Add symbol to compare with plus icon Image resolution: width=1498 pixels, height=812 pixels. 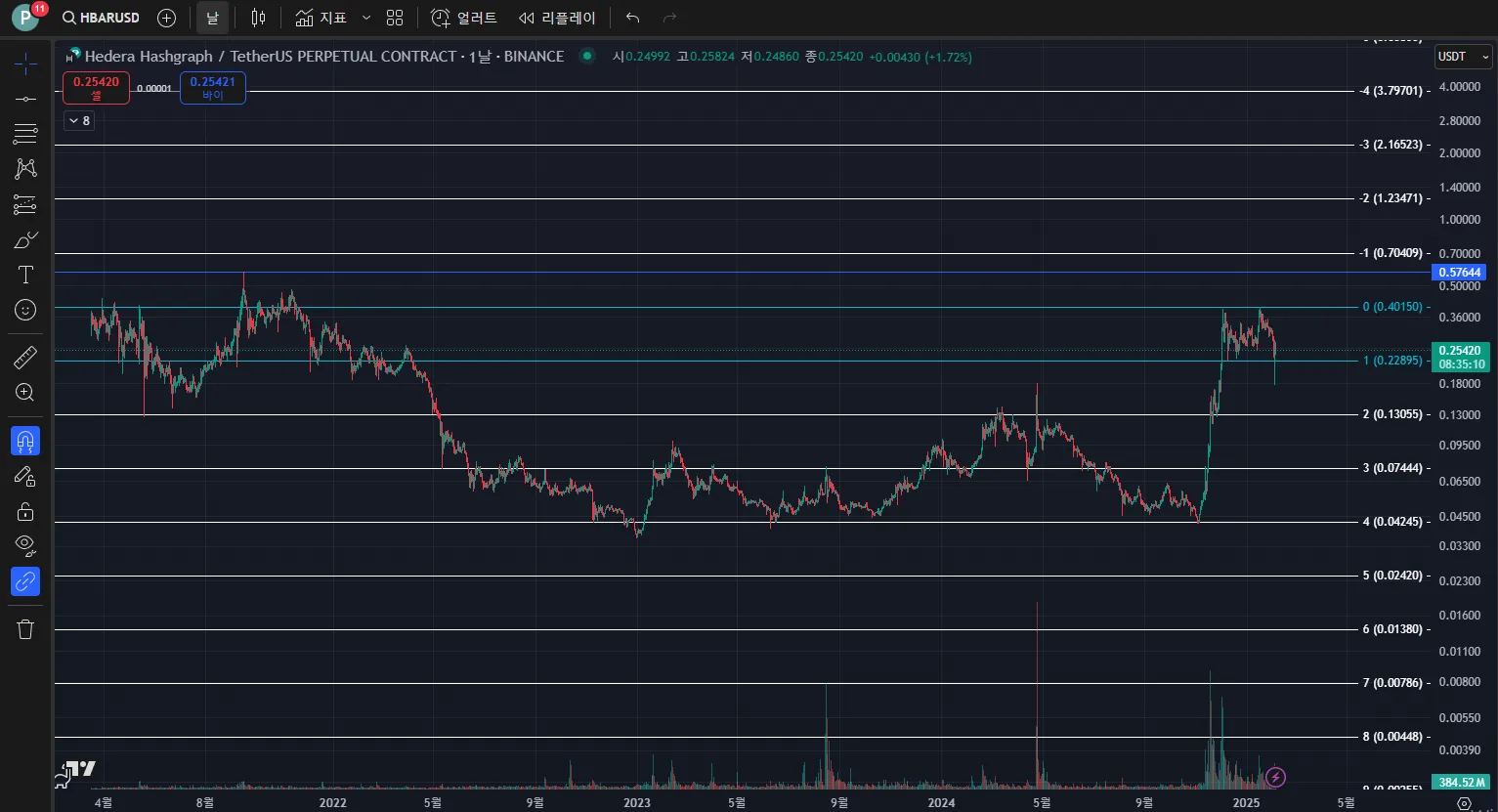coord(167,18)
